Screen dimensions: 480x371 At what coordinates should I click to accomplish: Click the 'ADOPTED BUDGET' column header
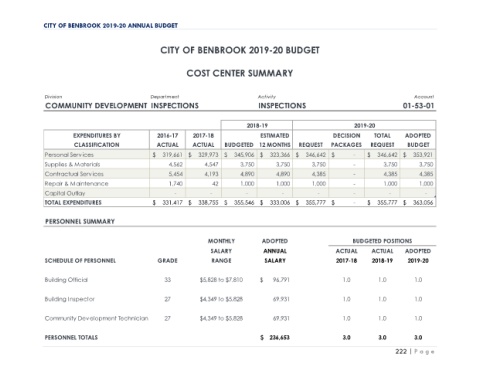click(x=418, y=140)
